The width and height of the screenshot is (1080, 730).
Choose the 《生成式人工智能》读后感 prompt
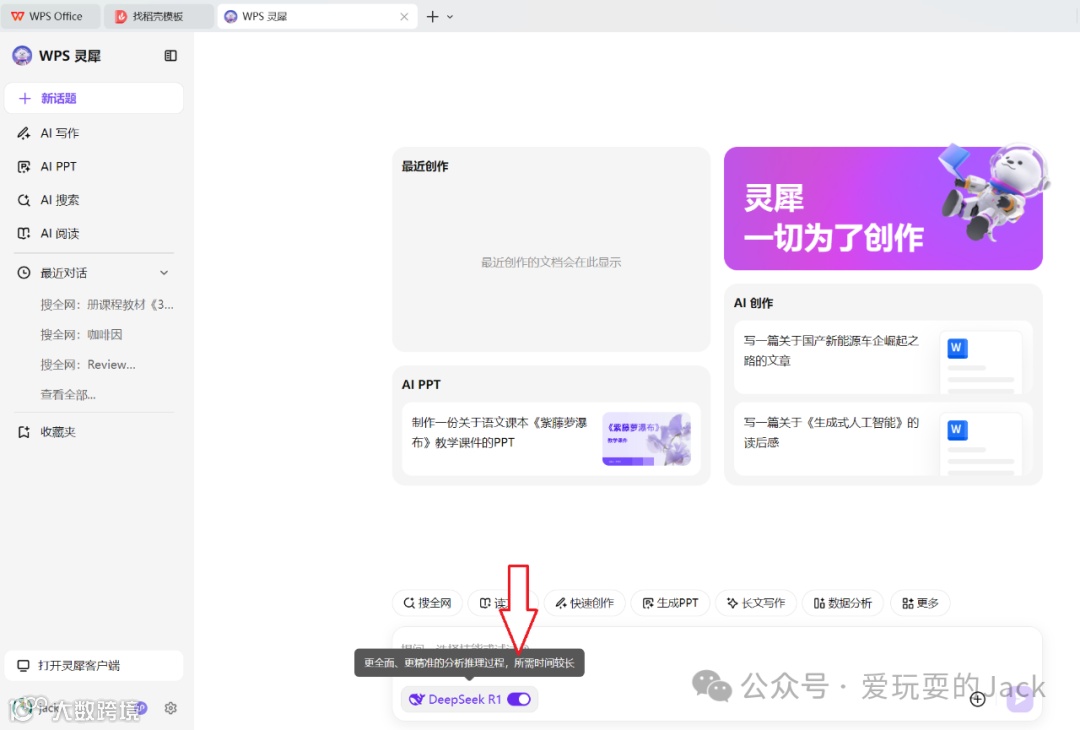[x=883, y=439]
